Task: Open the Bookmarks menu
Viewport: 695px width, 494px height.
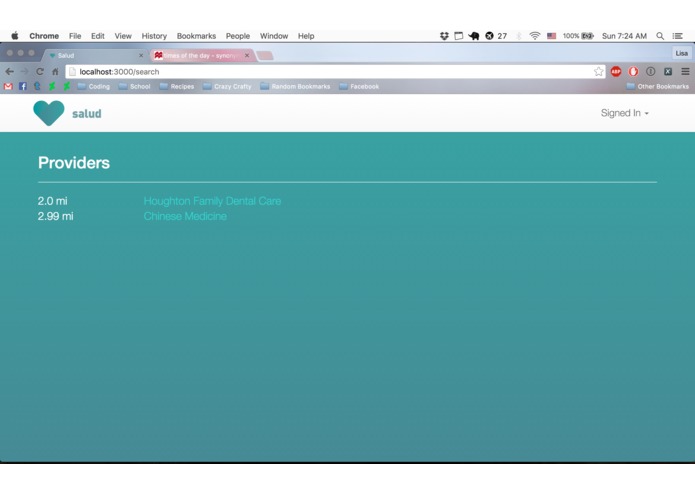Action: (196, 36)
